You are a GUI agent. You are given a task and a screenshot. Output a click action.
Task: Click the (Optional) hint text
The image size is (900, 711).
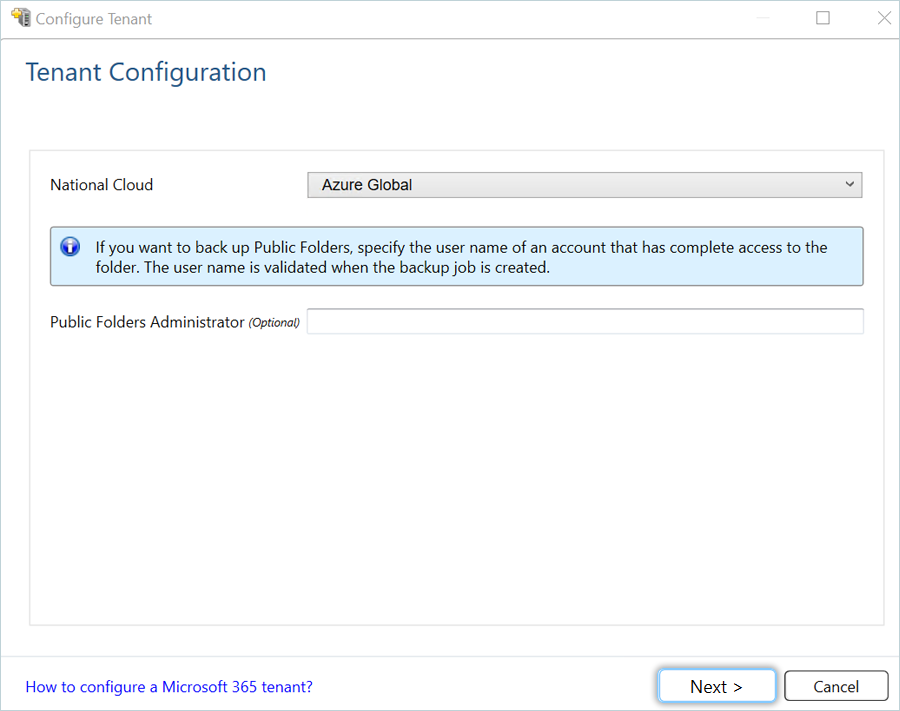274,323
